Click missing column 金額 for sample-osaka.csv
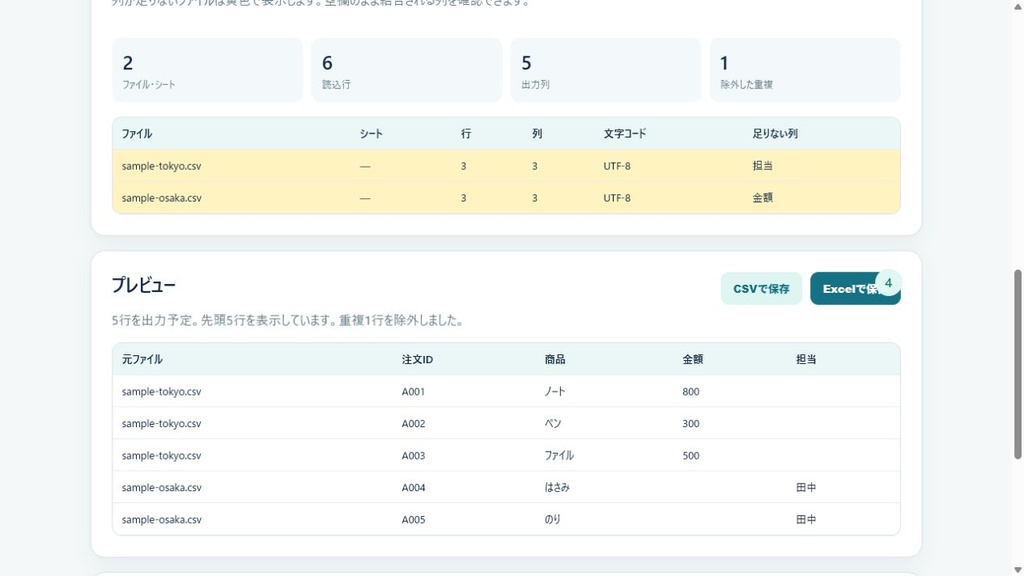 click(x=762, y=198)
